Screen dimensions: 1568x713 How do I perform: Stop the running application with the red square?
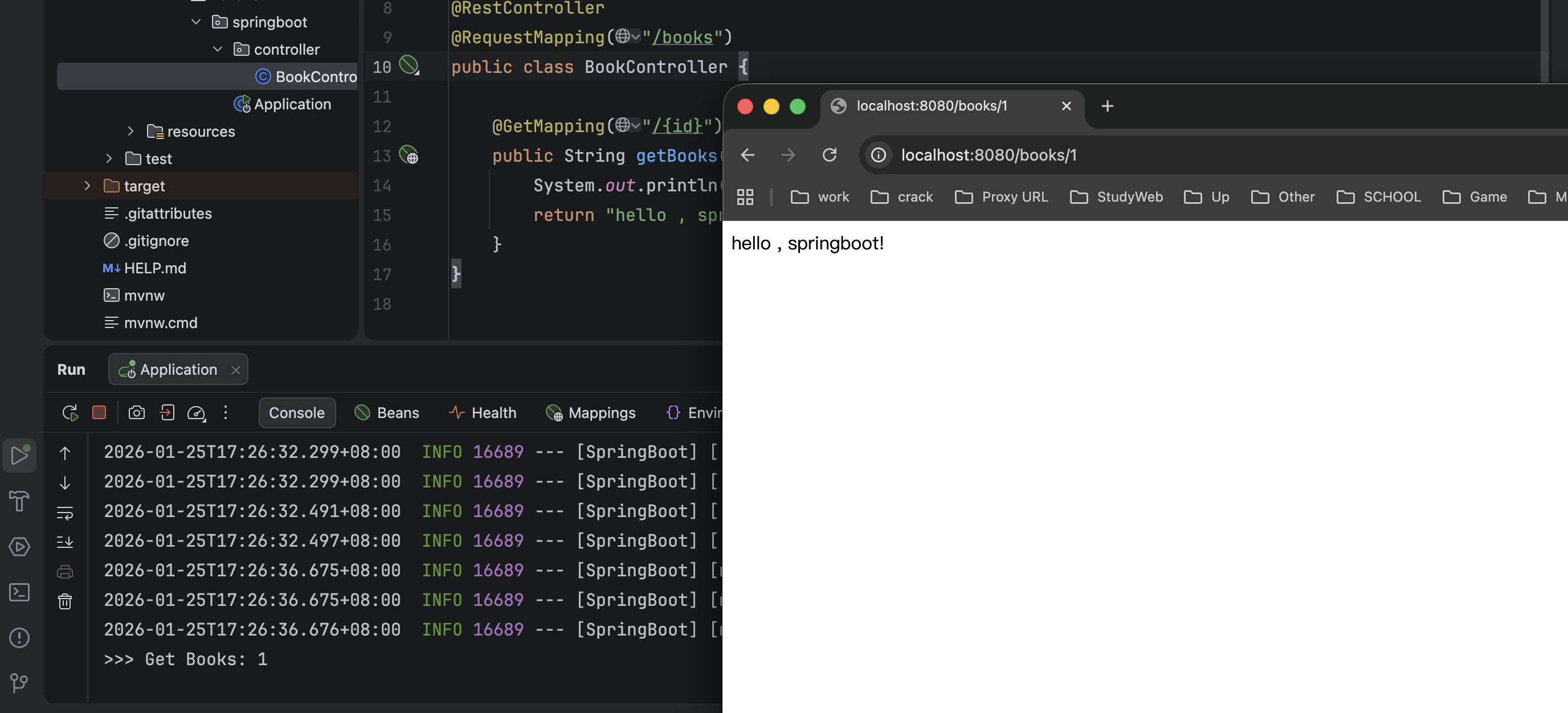tap(99, 412)
